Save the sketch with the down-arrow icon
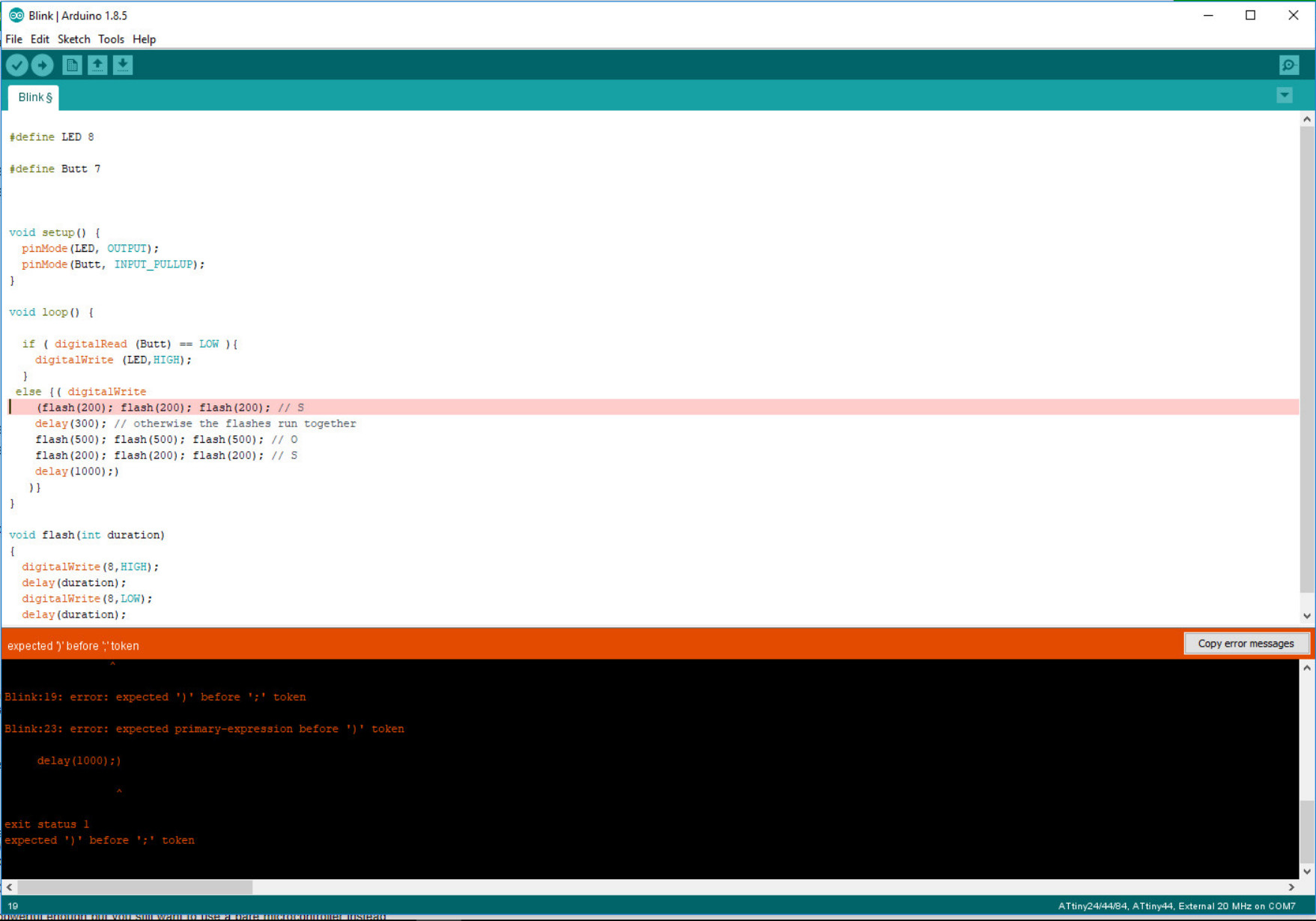This screenshot has width=1316, height=921. coord(123,65)
